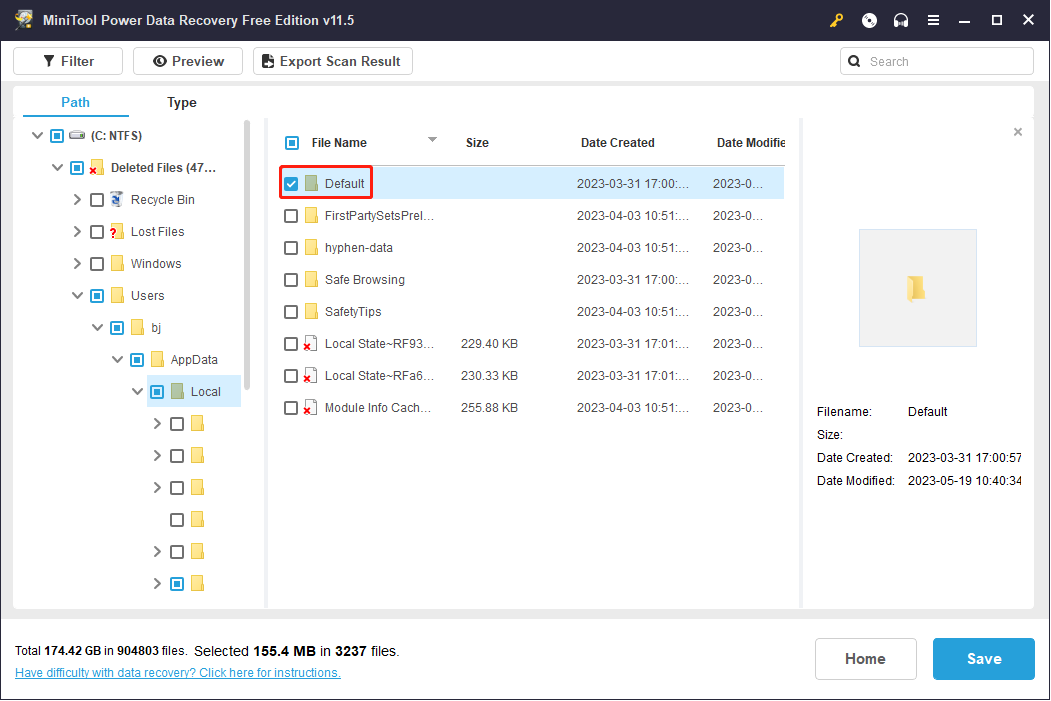
Task: Click the Preview button
Action: [x=188, y=61]
